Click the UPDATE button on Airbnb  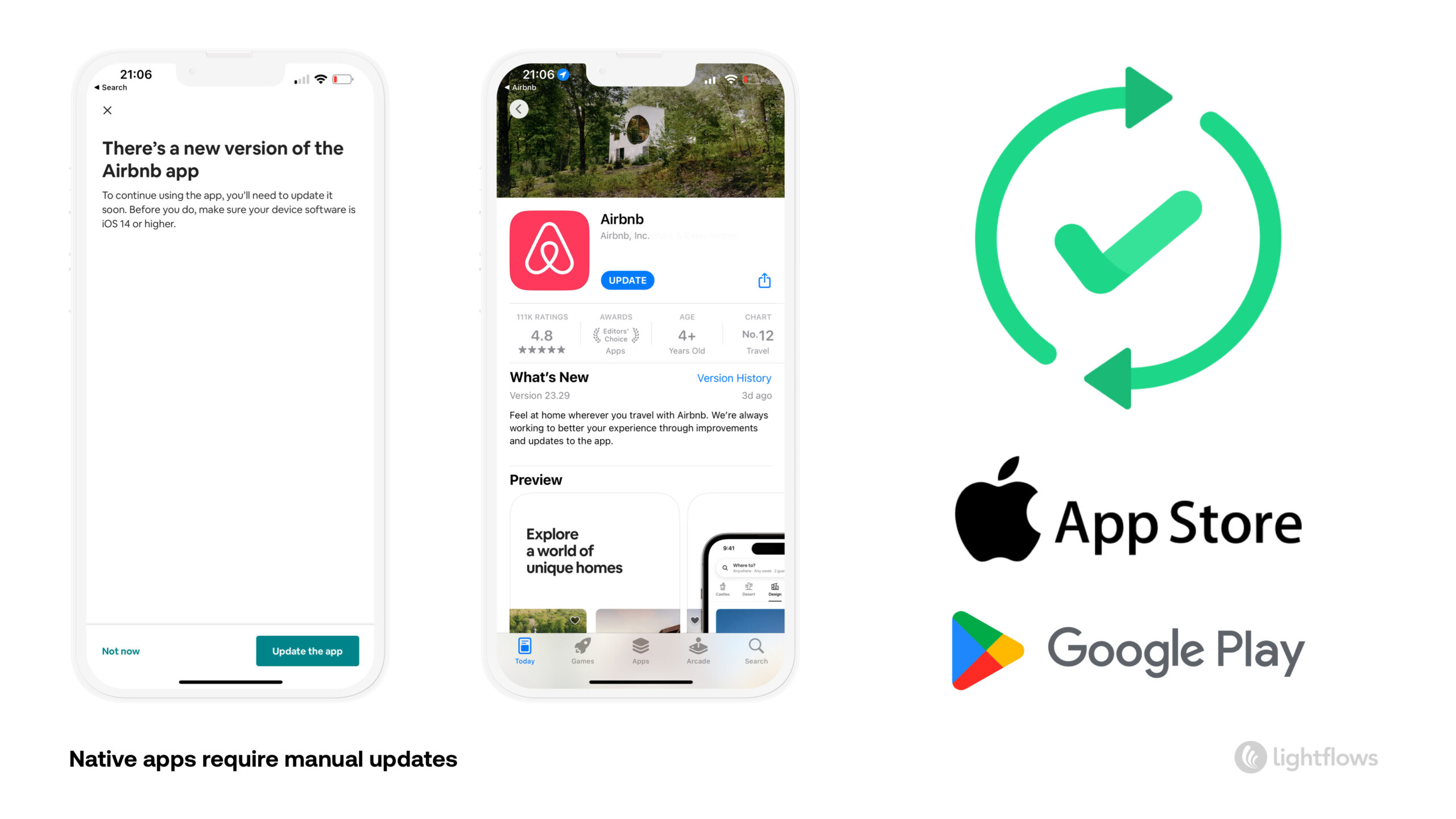[x=627, y=280]
